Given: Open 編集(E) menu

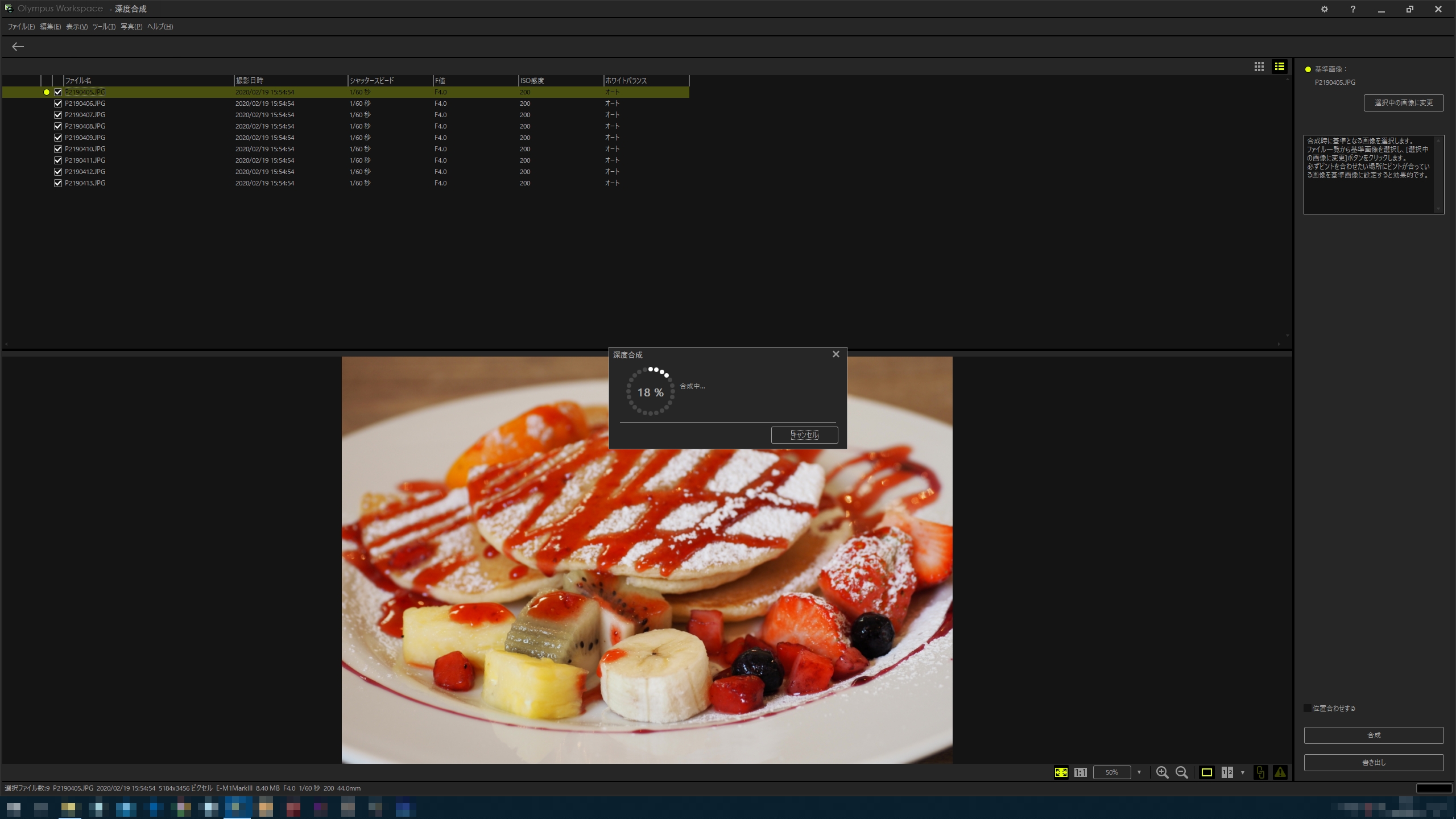Looking at the screenshot, I should (x=50, y=27).
